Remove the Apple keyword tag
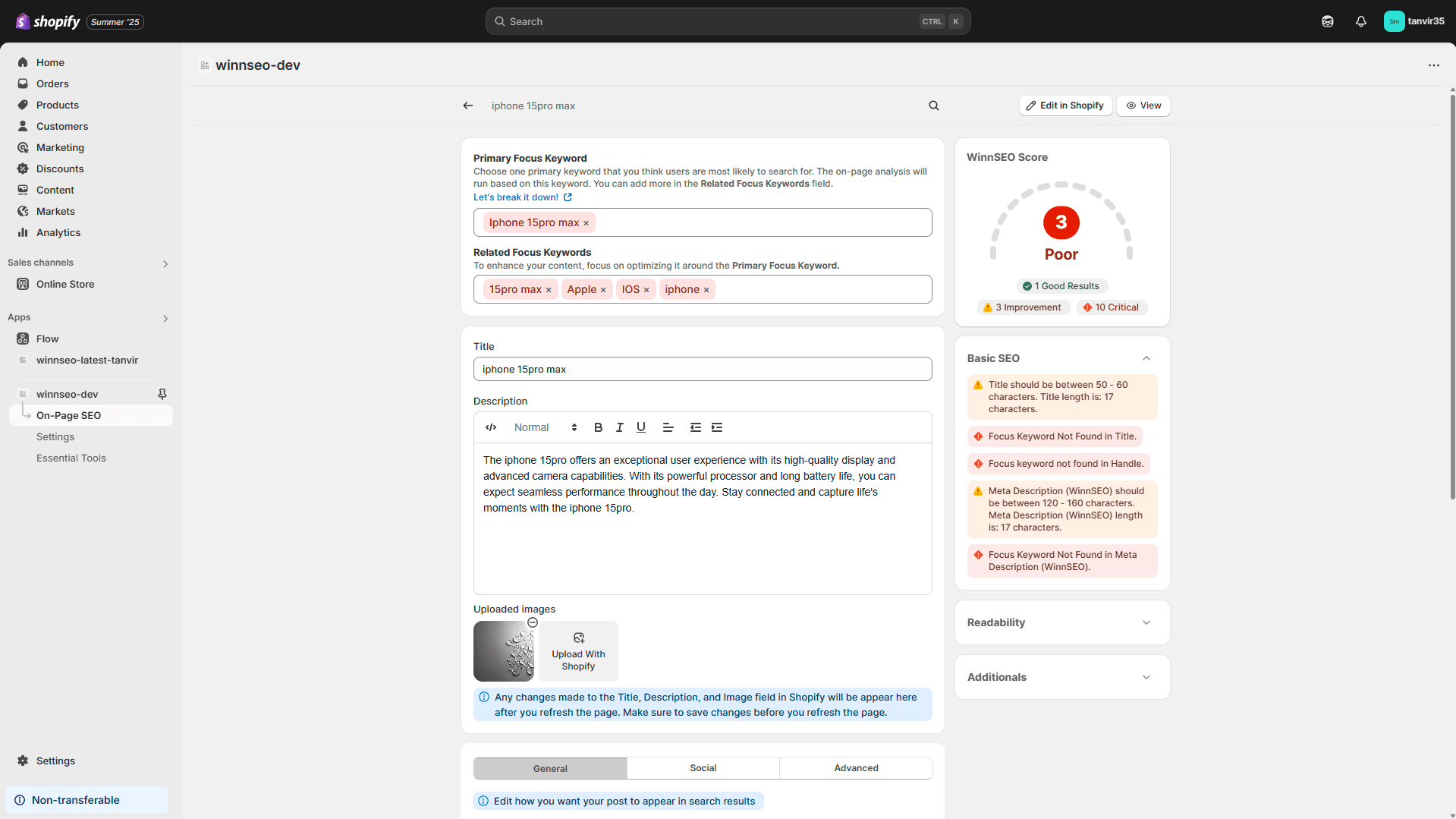 click(x=603, y=290)
